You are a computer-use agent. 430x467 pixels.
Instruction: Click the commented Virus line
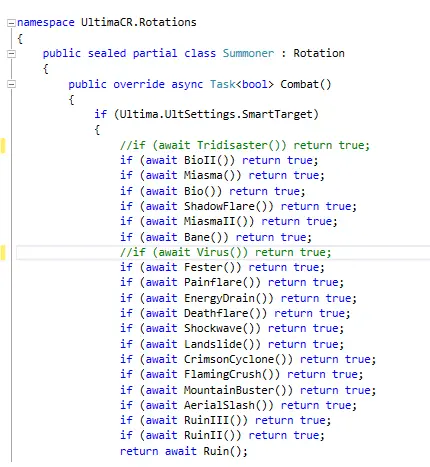[225, 252]
